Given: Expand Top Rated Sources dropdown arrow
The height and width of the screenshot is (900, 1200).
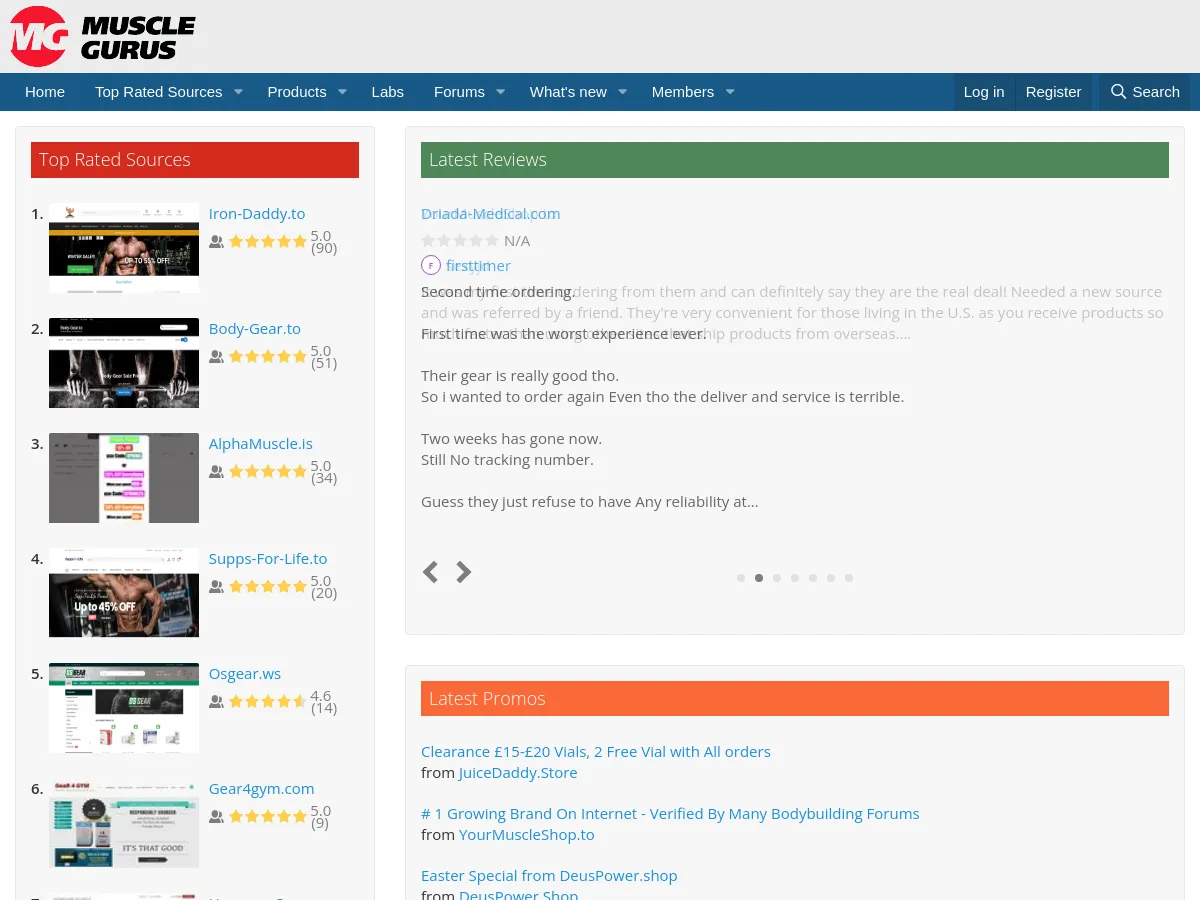Looking at the screenshot, I should tap(238, 92).
